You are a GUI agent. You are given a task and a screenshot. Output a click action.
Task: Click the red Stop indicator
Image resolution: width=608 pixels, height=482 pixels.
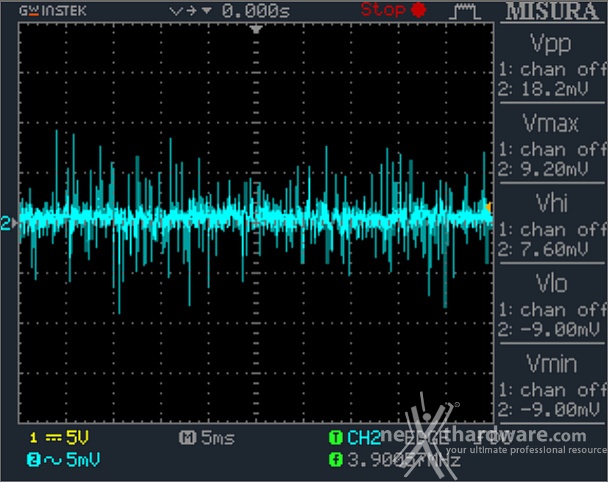(393, 10)
